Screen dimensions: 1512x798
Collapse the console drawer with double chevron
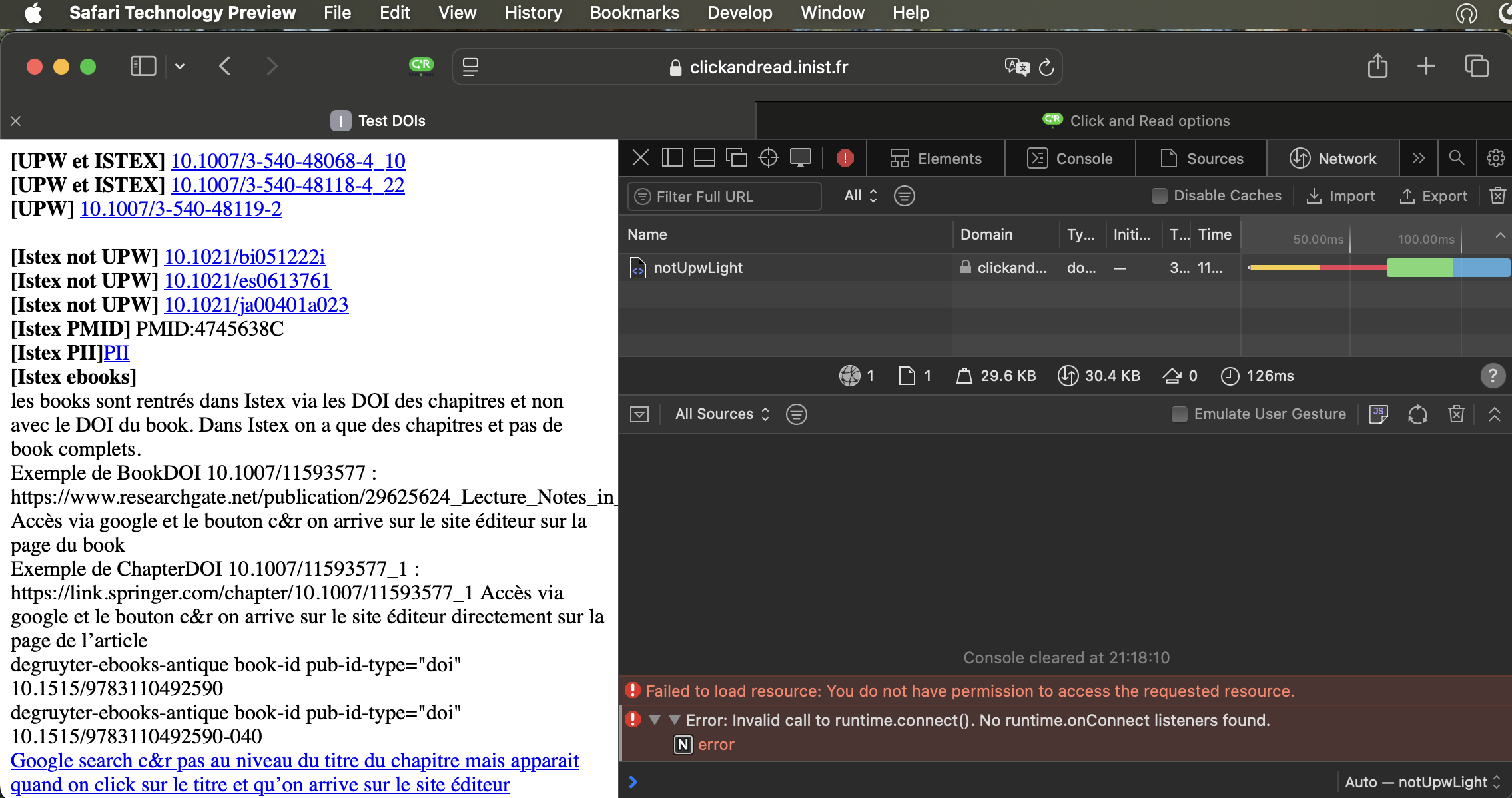click(1494, 414)
